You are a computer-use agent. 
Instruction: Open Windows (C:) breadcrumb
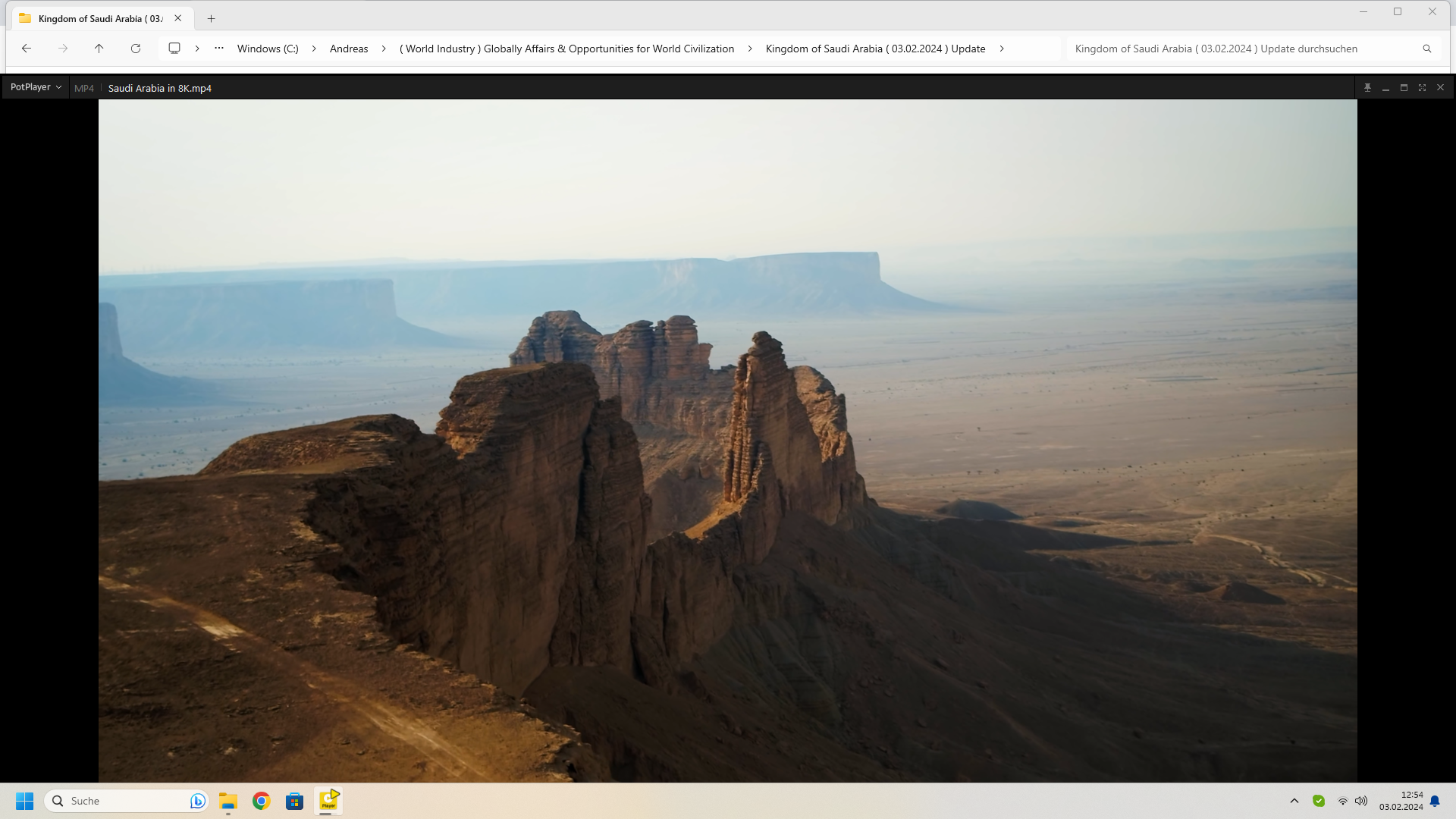point(268,49)
